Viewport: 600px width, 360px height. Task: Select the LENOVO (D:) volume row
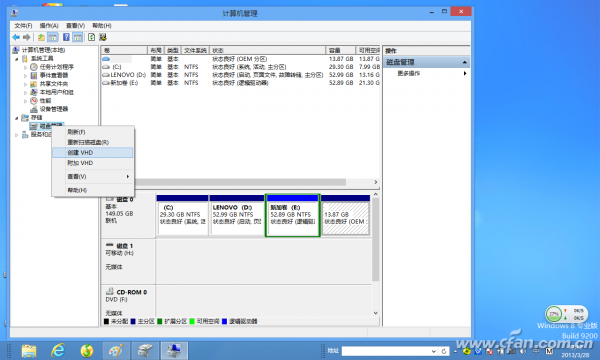pos(240,75)
